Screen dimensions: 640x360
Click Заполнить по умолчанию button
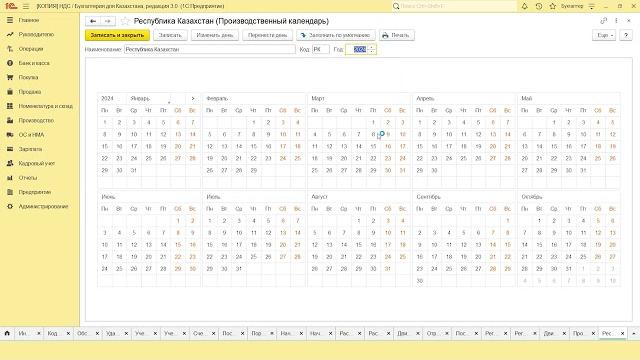click(336, 35)
